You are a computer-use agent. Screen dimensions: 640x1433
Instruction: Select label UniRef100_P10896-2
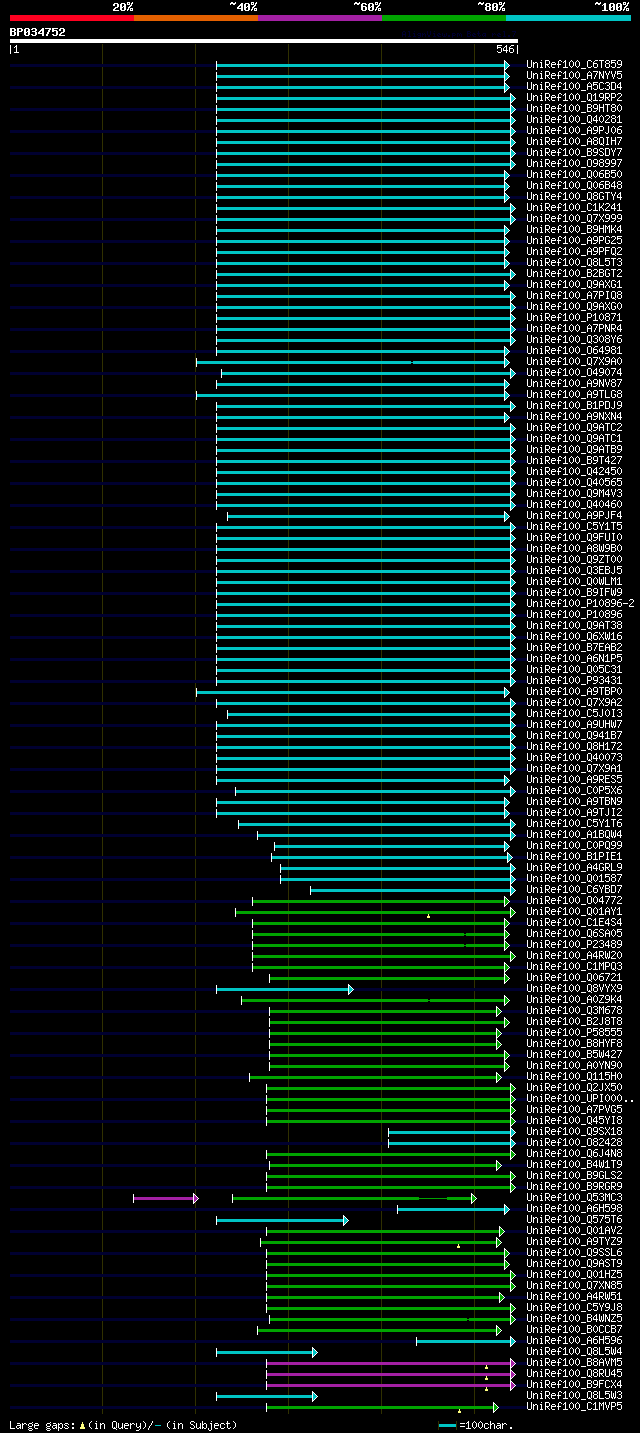point(580,604)
